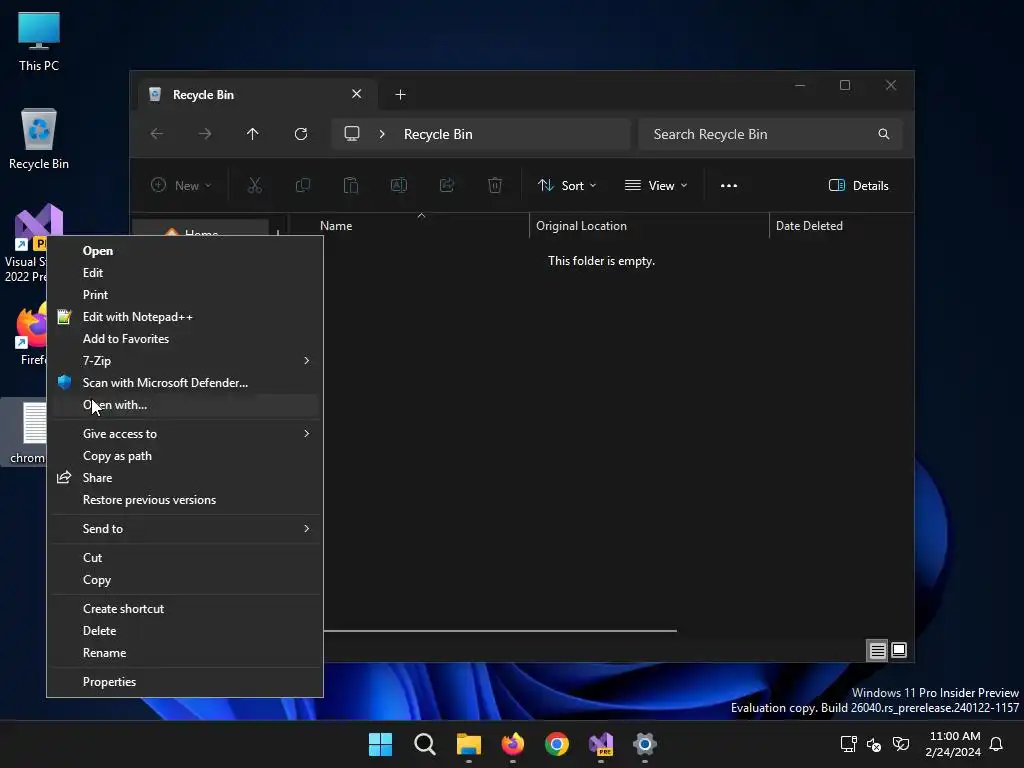Open File Explorer from taskbar
This screenshot has height=768, width=1024.
469,744
